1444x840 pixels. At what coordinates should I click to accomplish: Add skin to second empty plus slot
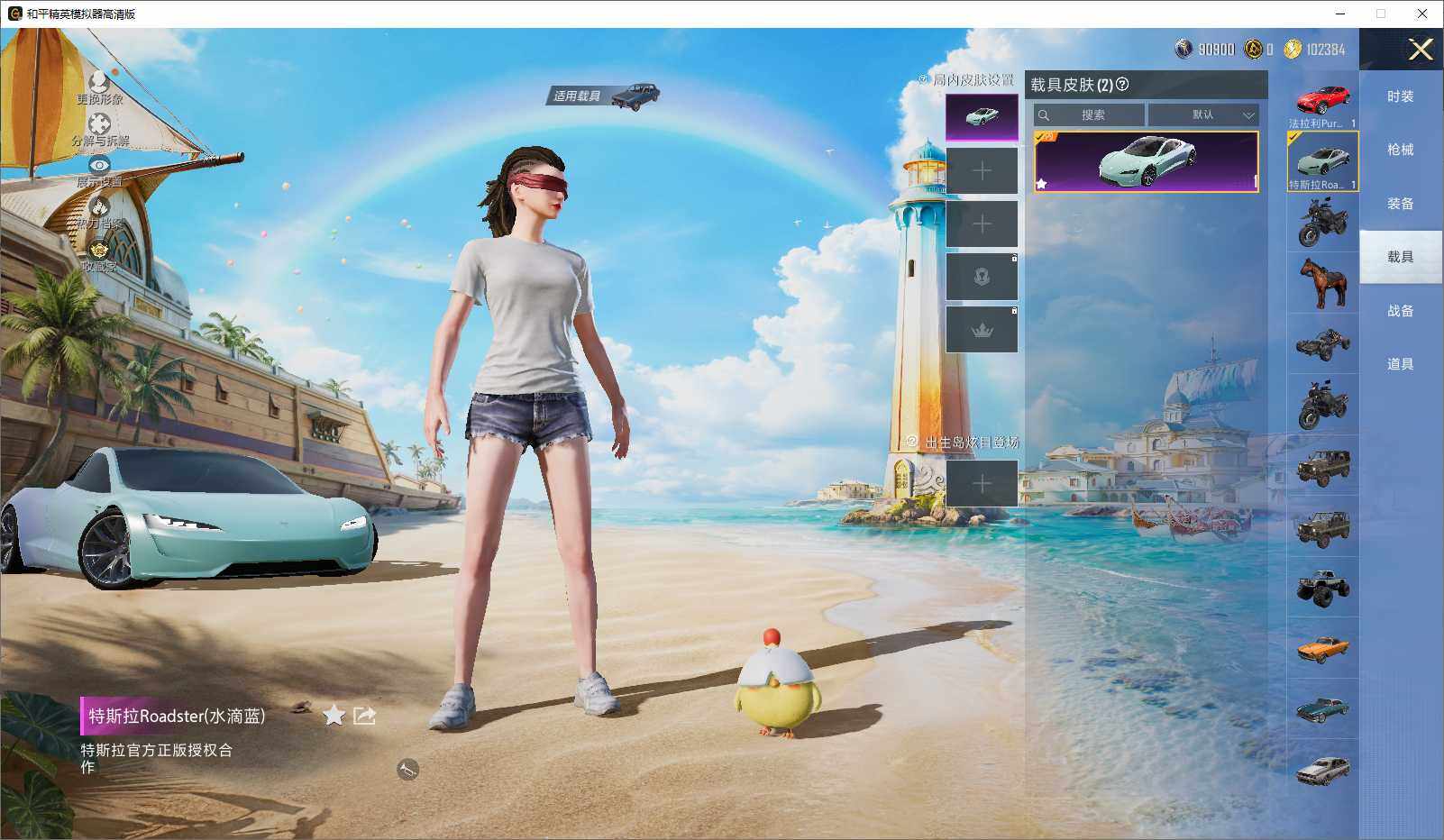[x=982, y=224]
